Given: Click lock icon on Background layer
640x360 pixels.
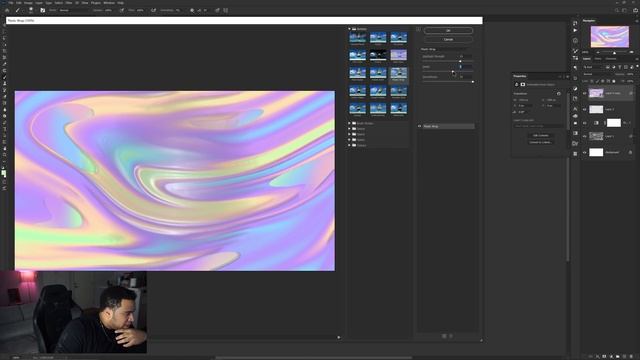Looking at the screenshot, I should tap(630, 152).
